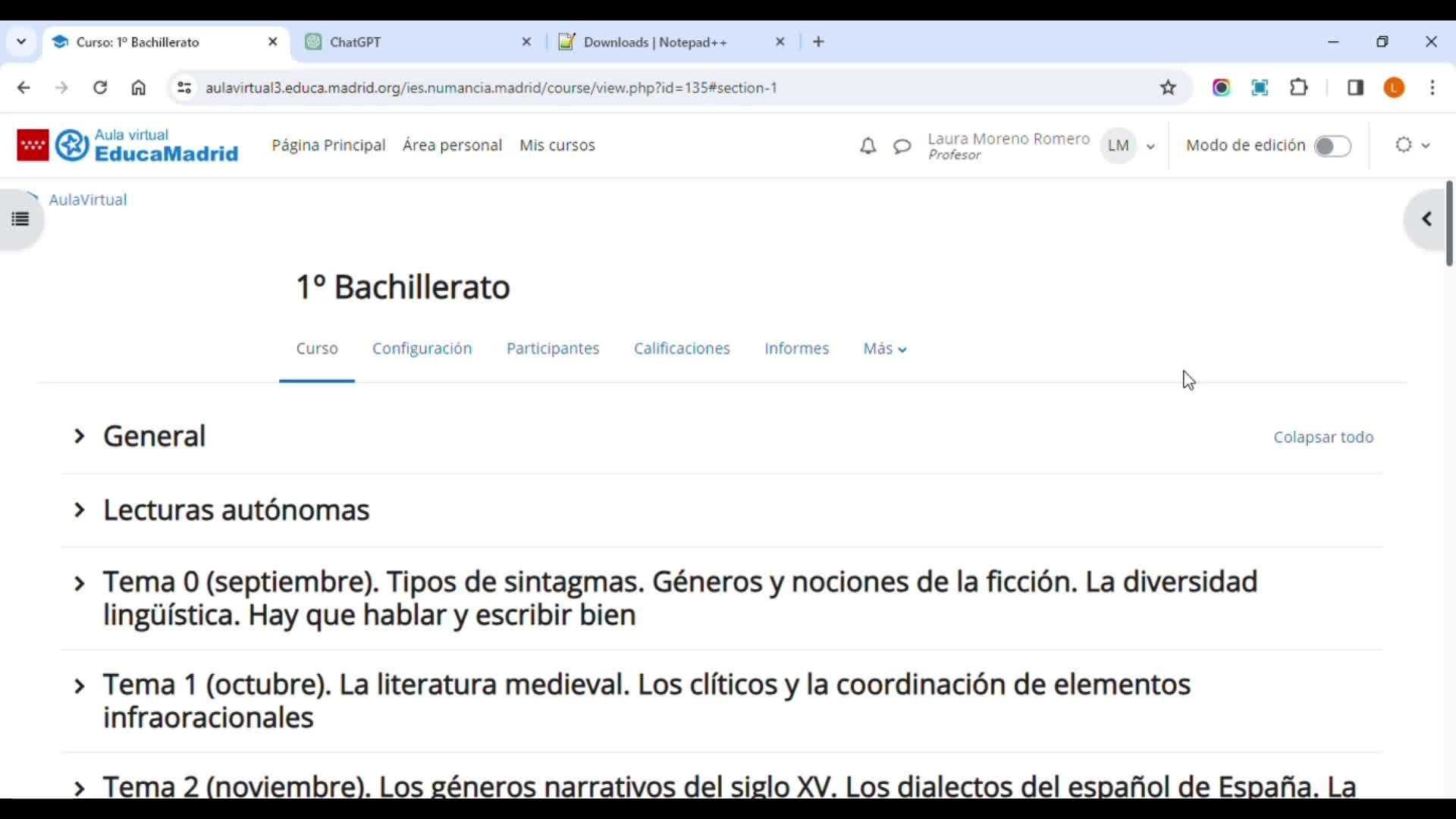Viewport: 1456px width, 819px height.
Task: Open the notifications bell icon
Action: coord(868,146)
